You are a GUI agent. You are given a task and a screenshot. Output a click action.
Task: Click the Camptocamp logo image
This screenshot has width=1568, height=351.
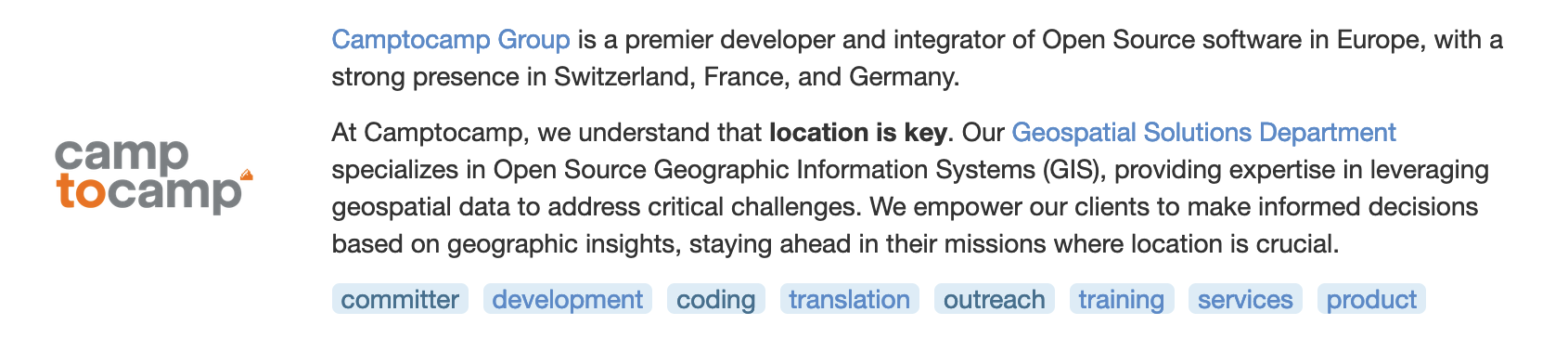point(153,176)
